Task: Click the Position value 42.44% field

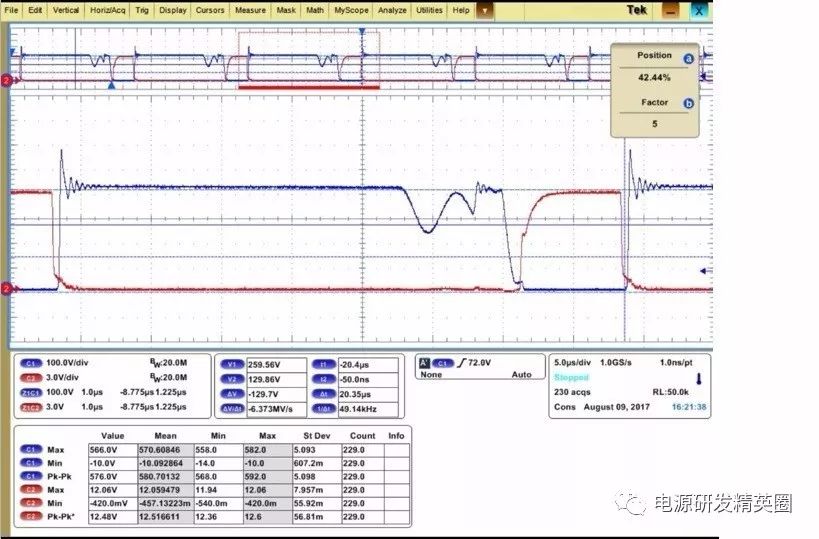Action: coord(654,76)
